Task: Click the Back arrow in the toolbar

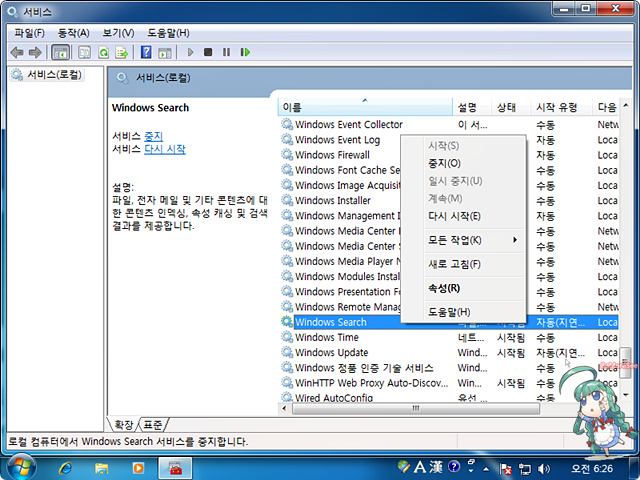Action: (16, 52)
